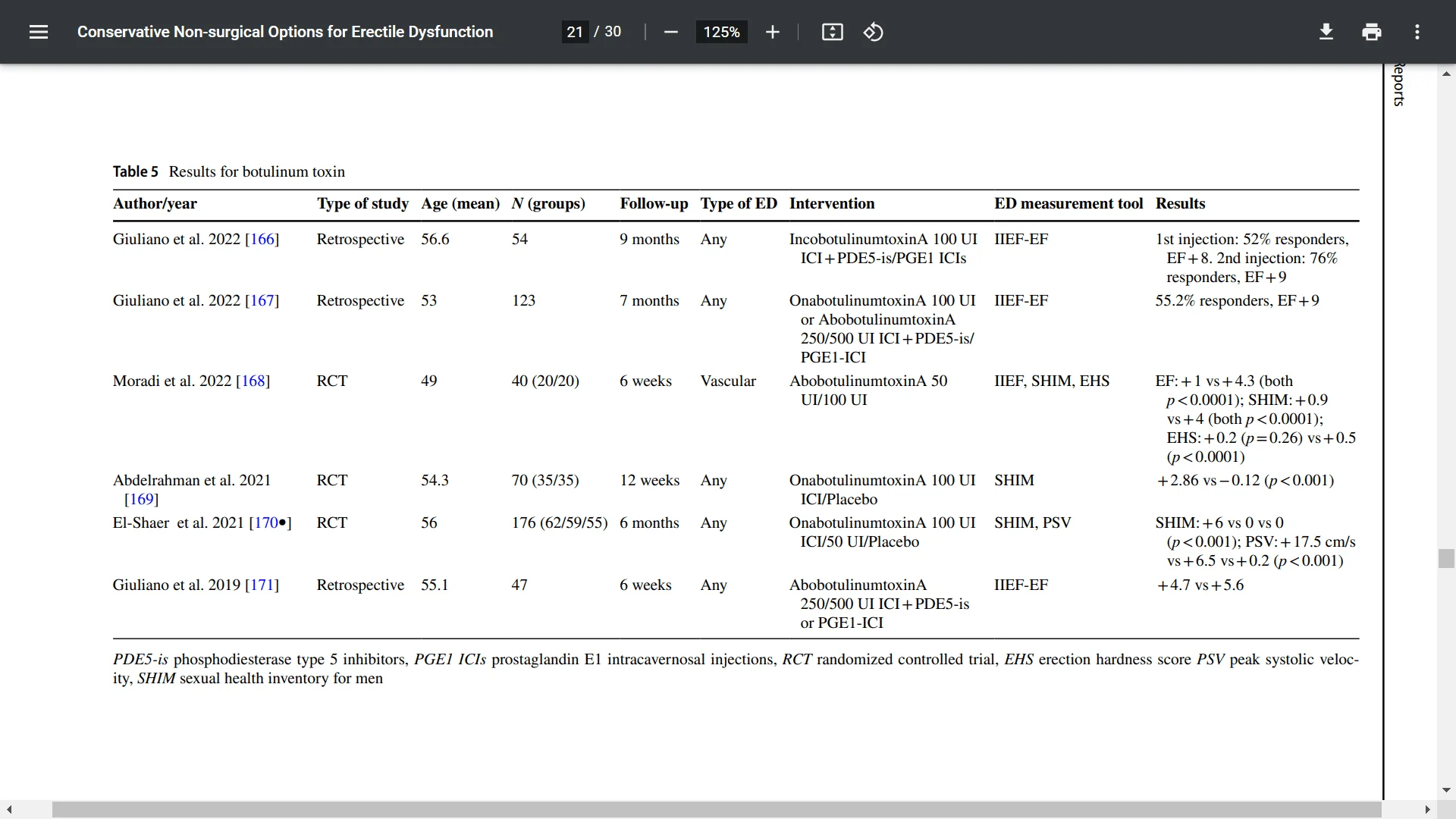Viewport: 1456px width, 819px height.
Task: Click the age value '56.6'
Action: [435, 239]
